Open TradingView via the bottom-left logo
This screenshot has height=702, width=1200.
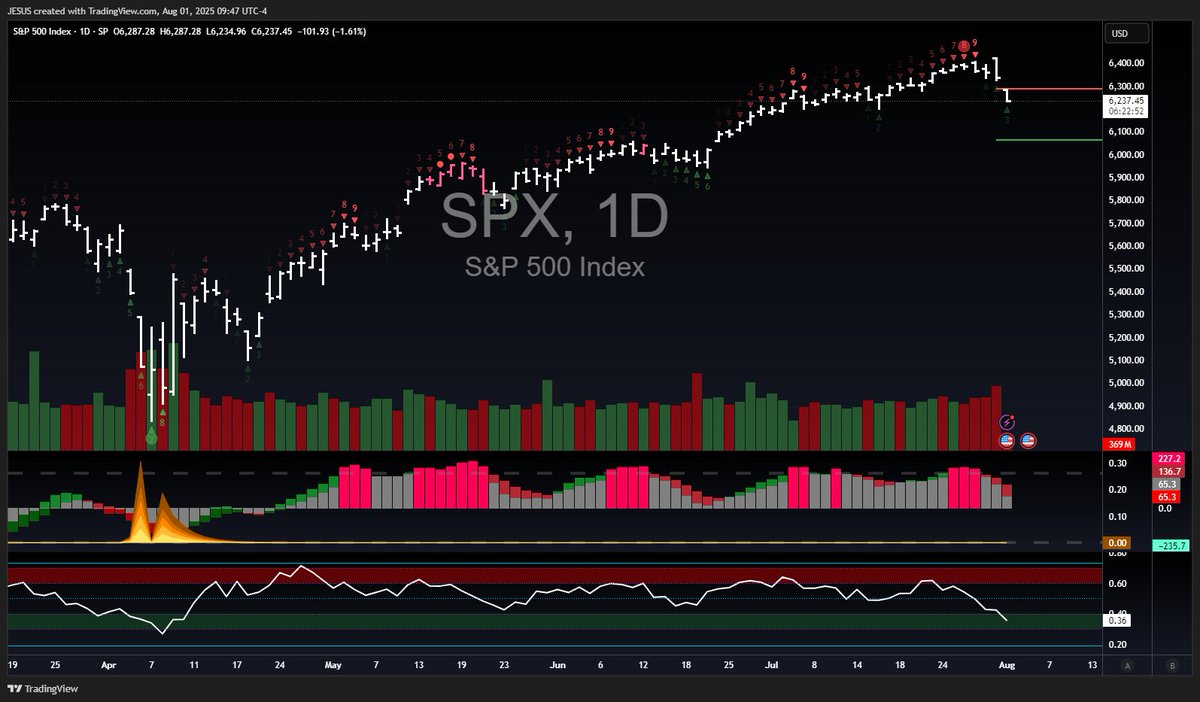coord(40,689)
